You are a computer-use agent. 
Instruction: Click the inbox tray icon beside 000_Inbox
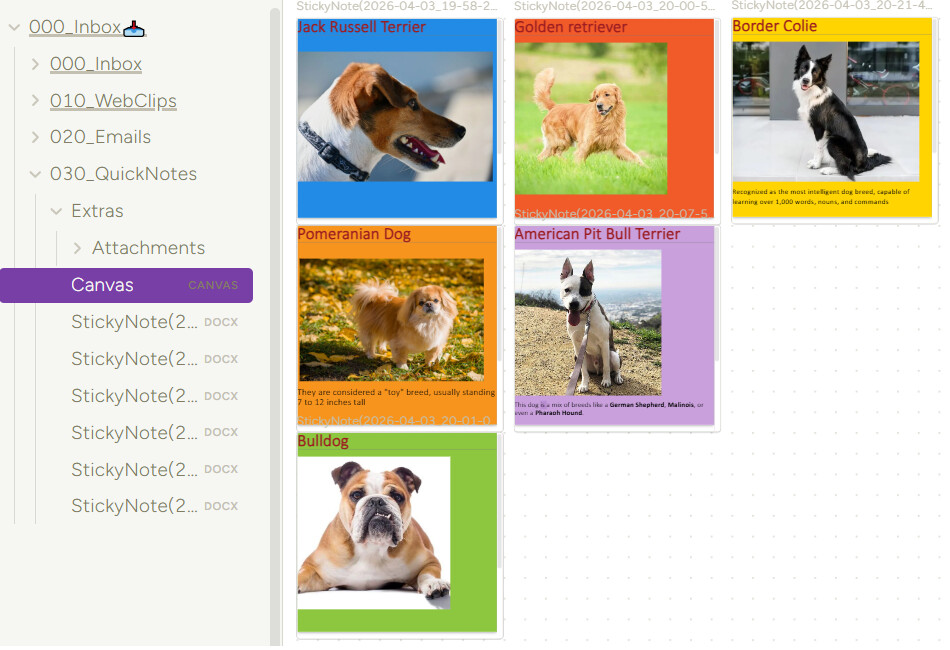pos(134,28)
